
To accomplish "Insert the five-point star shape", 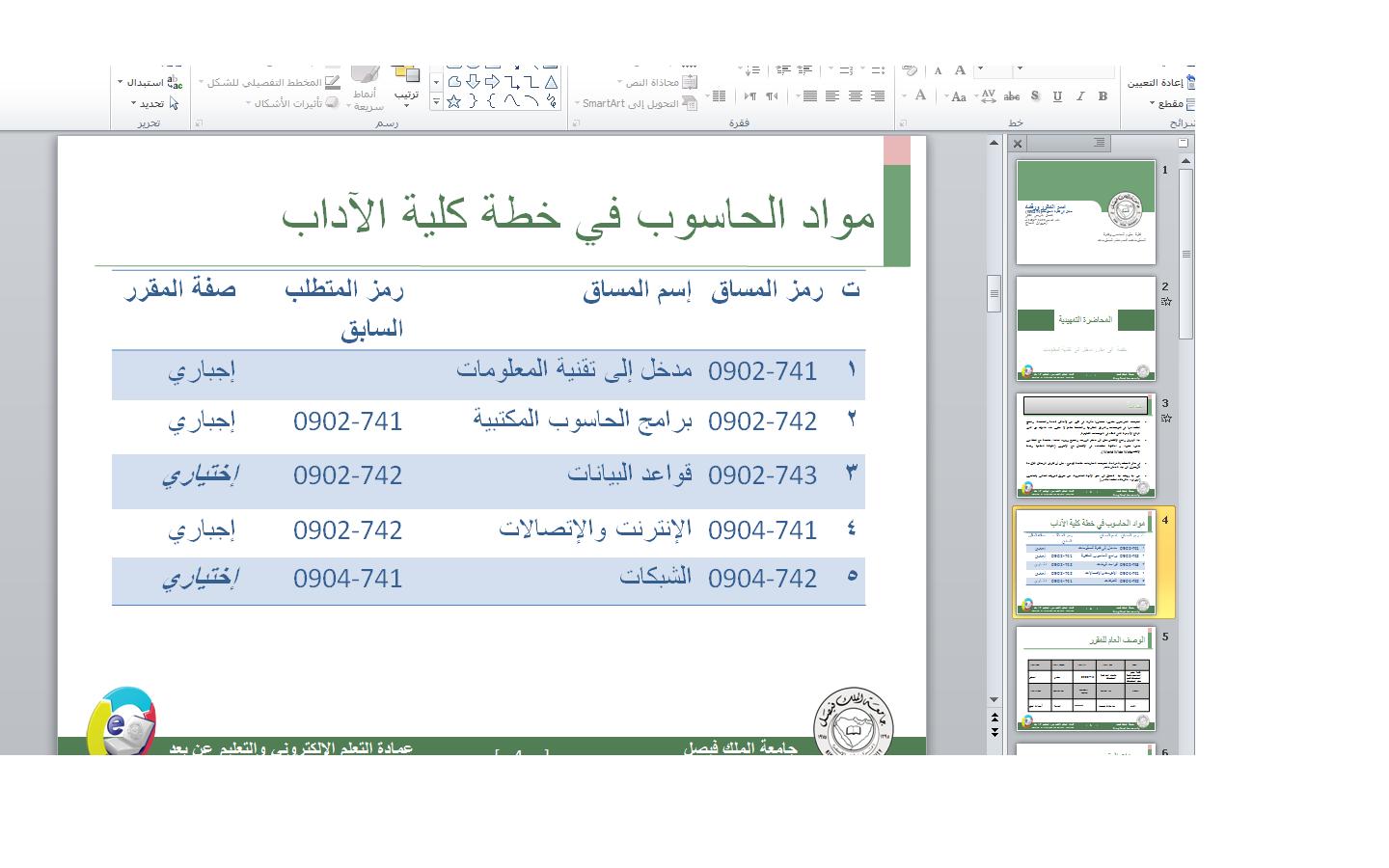I will click(x=453, y=100).
